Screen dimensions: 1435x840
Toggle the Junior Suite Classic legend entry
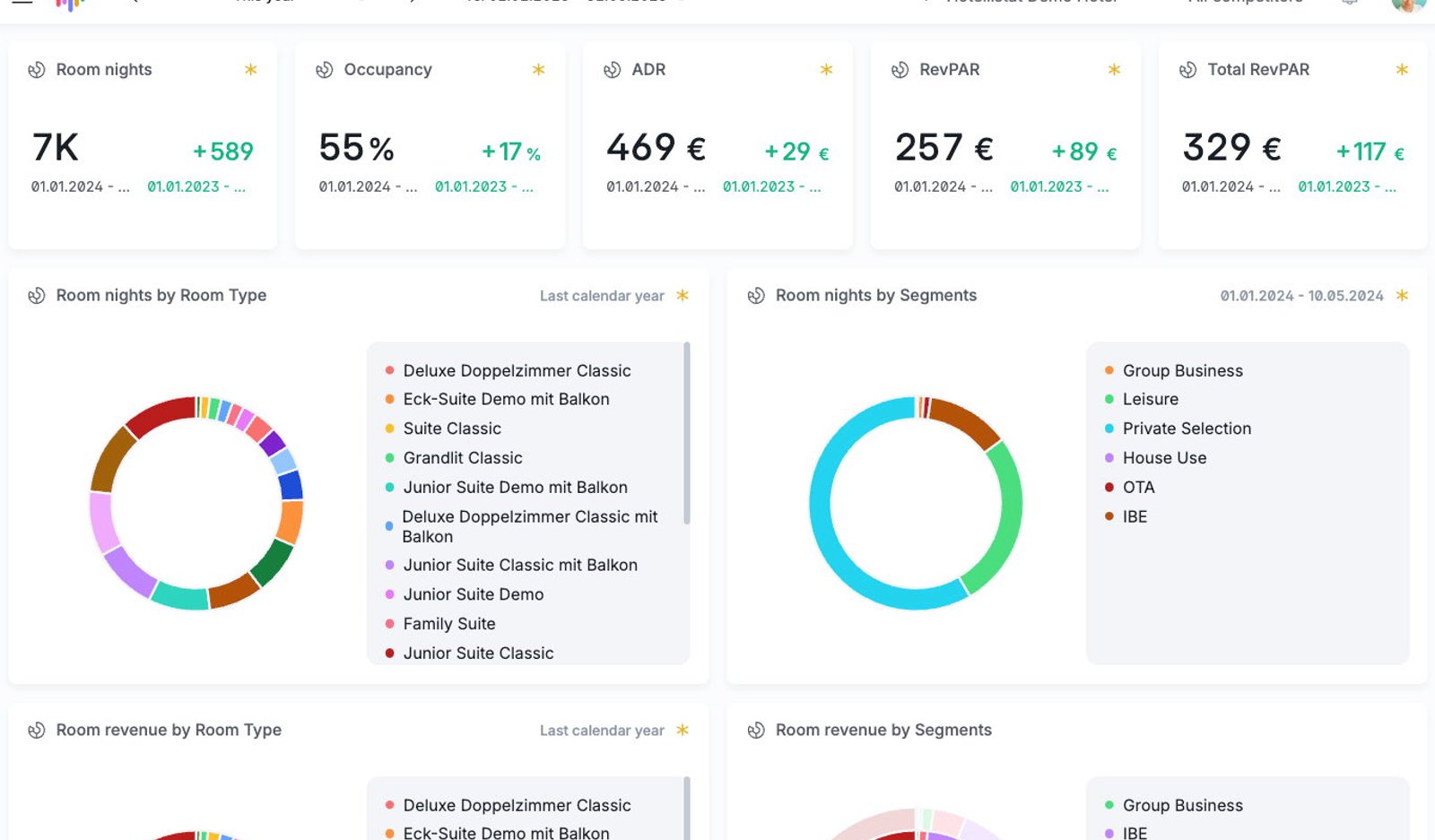469,653
